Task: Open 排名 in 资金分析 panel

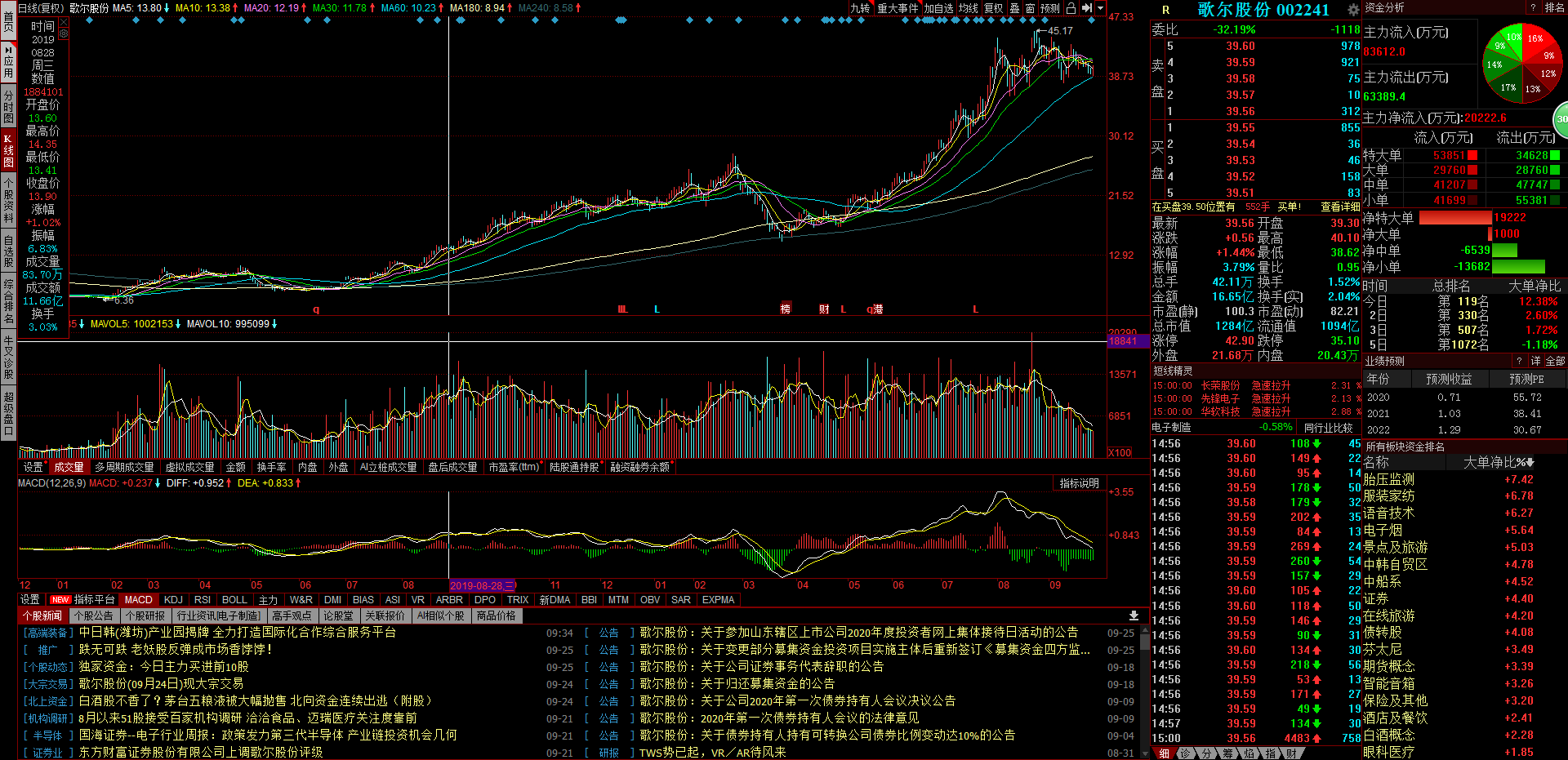Action: (x=1554, y=7)
